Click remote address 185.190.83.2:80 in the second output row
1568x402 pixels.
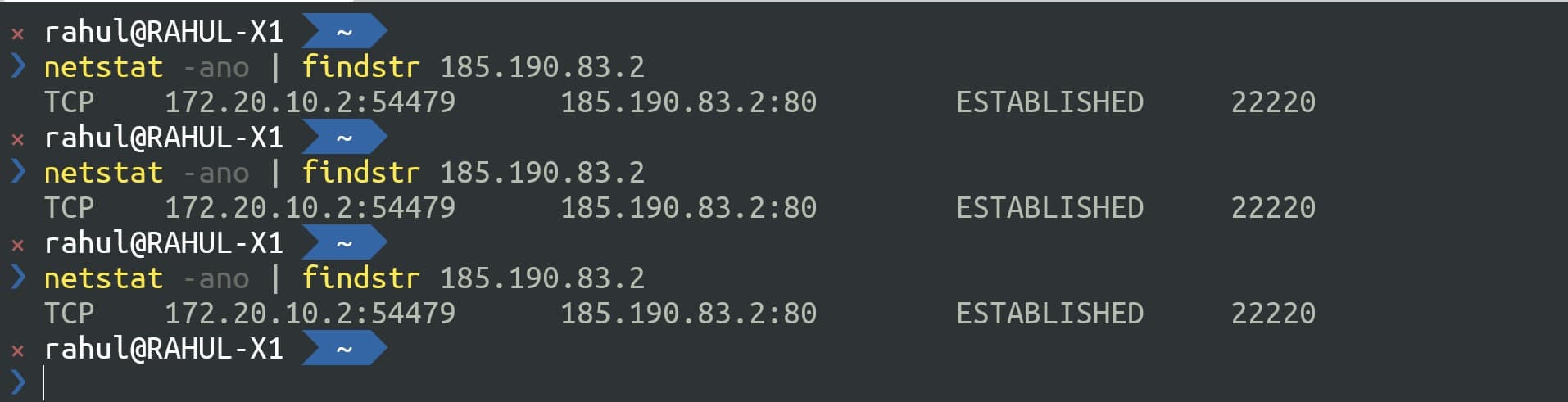(688, 208)
